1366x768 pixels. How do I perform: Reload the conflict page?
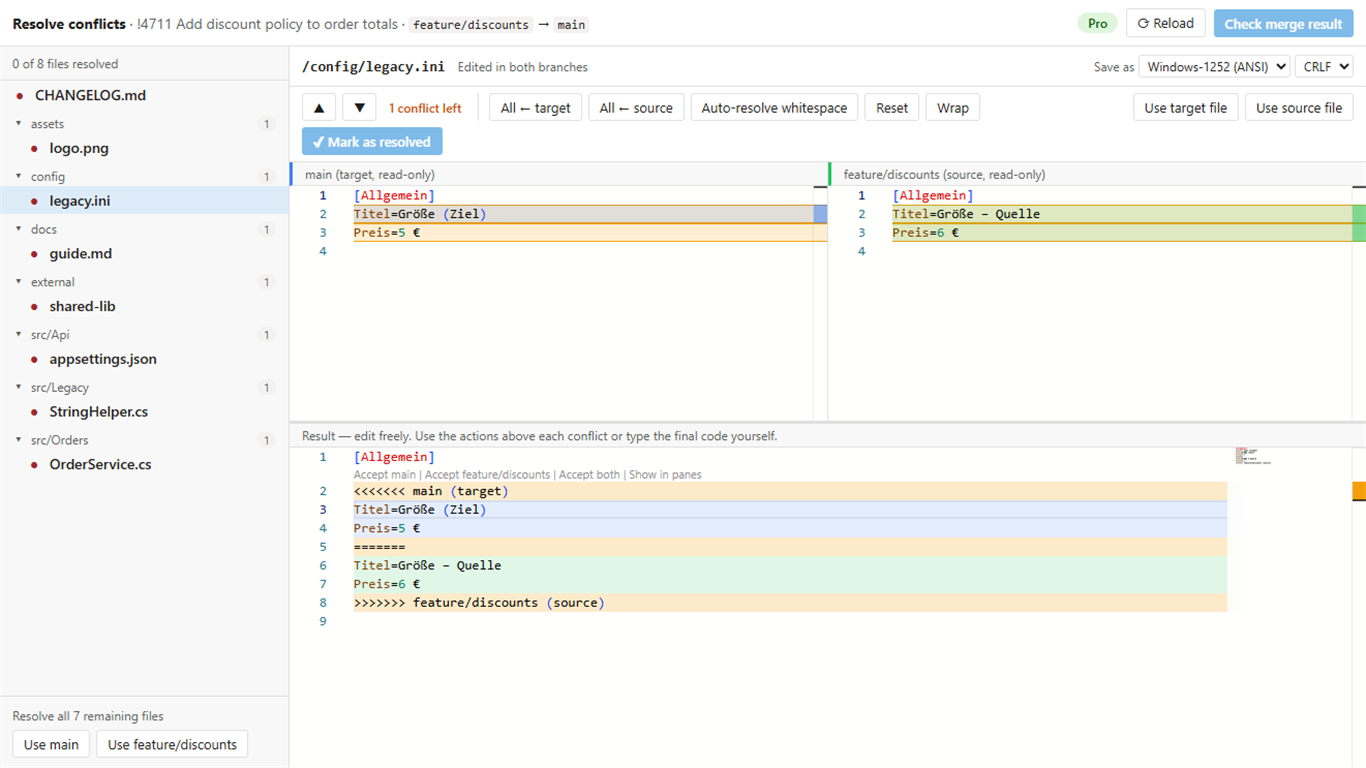pyautogui.click(x=1165, y=23)
